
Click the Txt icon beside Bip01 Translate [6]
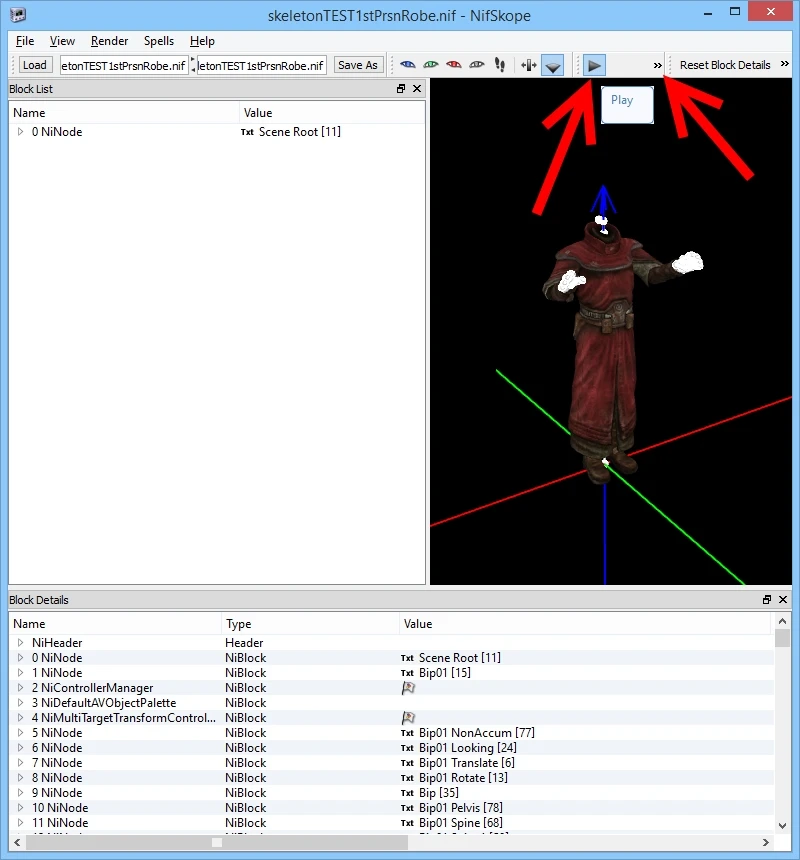[407, 763]
